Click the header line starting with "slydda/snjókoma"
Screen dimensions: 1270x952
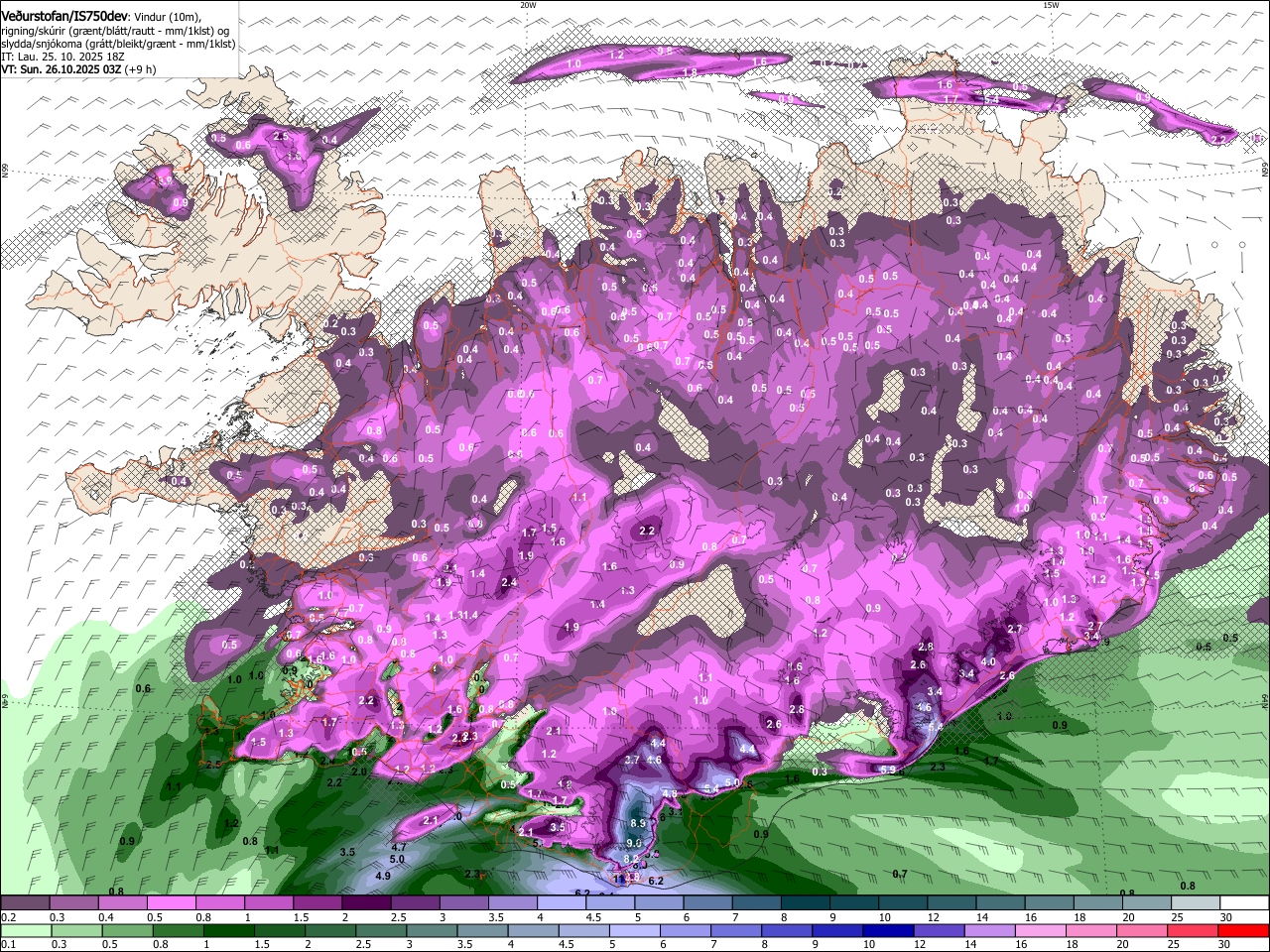click(x=118, y=45)
